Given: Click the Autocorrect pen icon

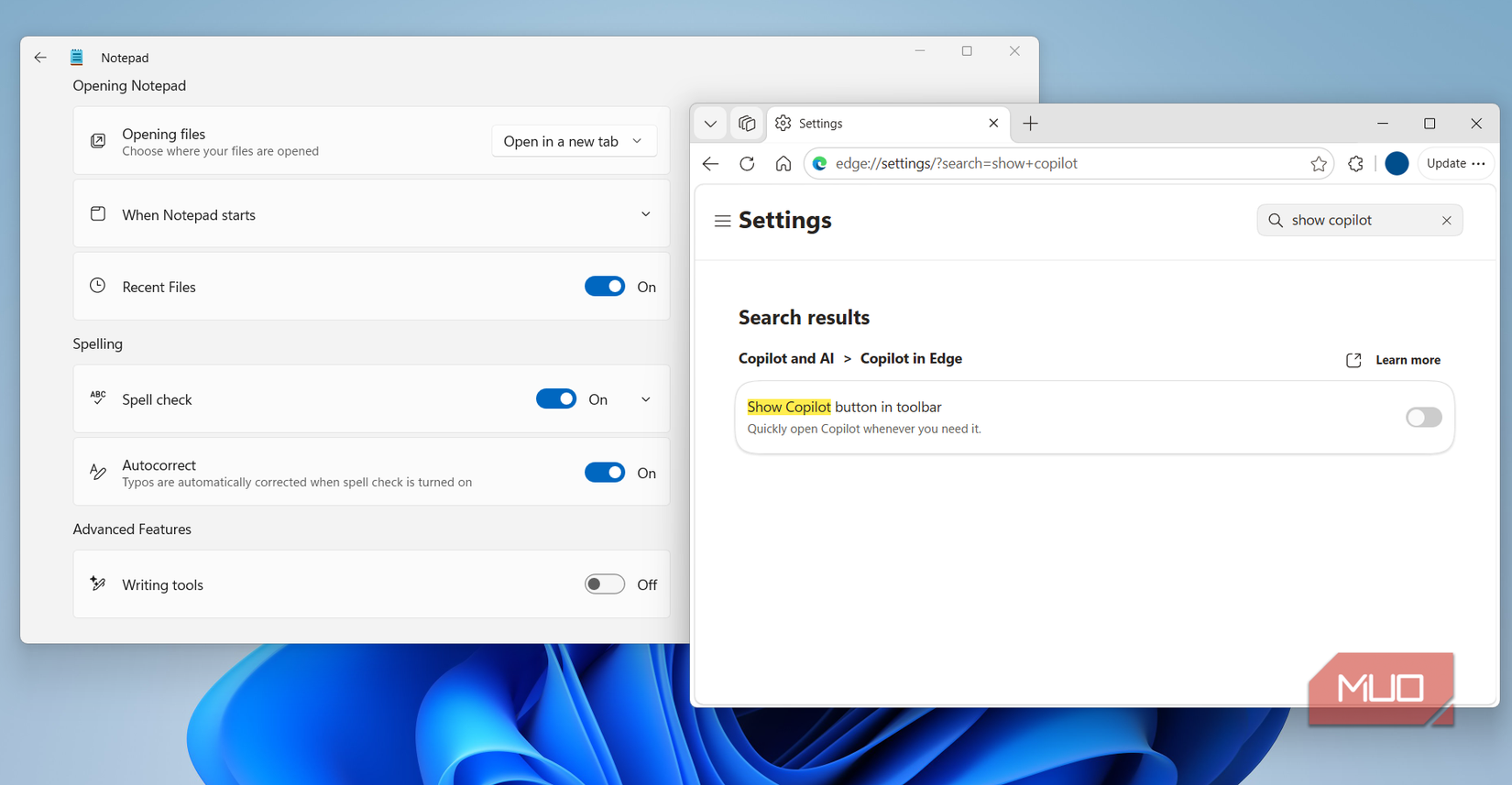Looking at the screenshot, I should (x=98, y=473).
